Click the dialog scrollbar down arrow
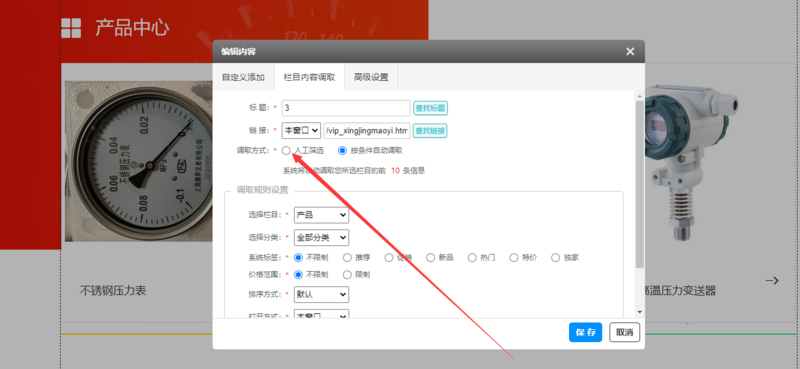800x369 pixels. point(640,312)
